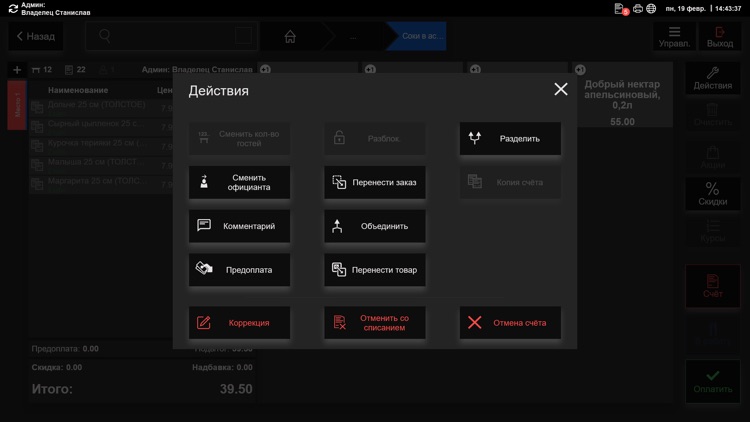The image size is (750, 422).
Task: Click Перенести товар button
Action: (375, 270)
